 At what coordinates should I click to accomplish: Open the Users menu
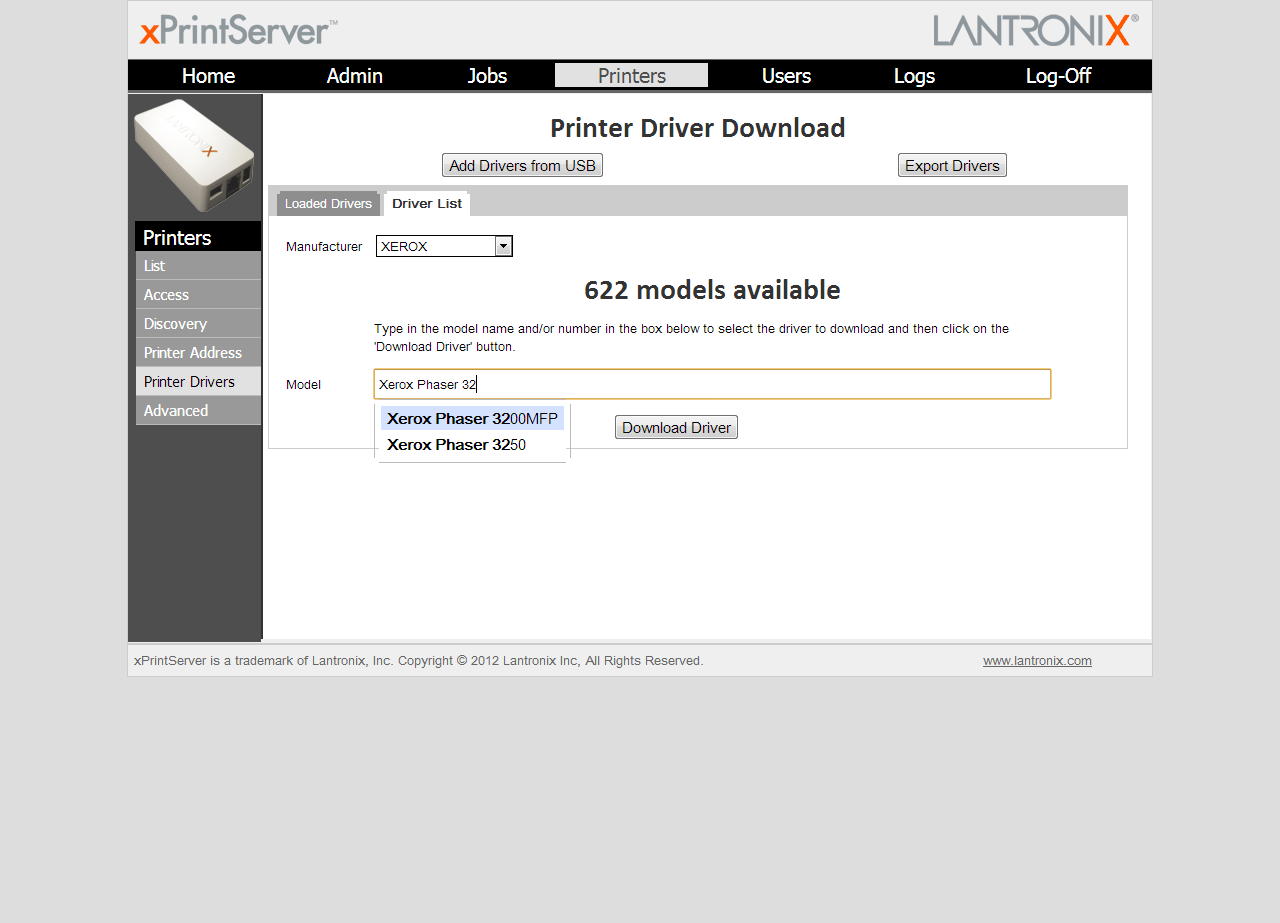786,76
